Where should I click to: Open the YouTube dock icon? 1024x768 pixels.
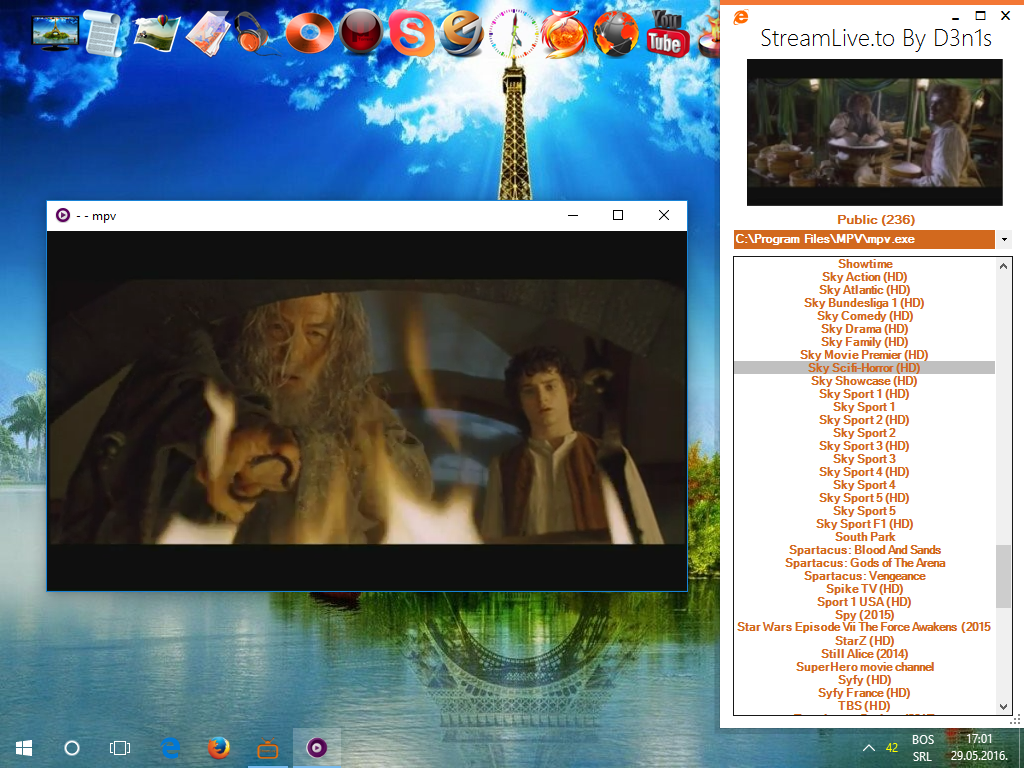[666, 34]
